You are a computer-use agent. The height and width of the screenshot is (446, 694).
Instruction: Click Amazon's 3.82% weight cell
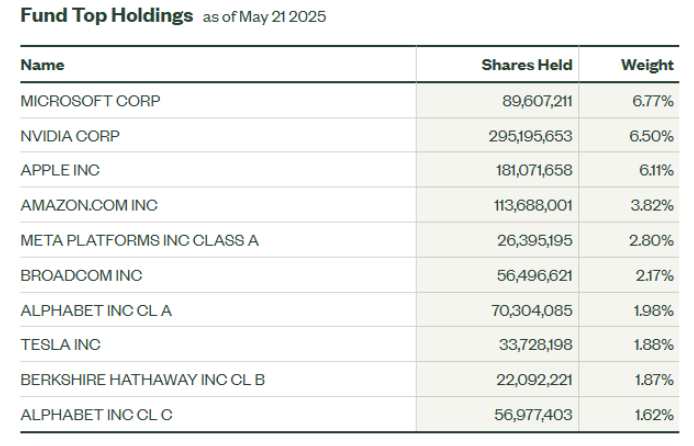tap(651, 206)
